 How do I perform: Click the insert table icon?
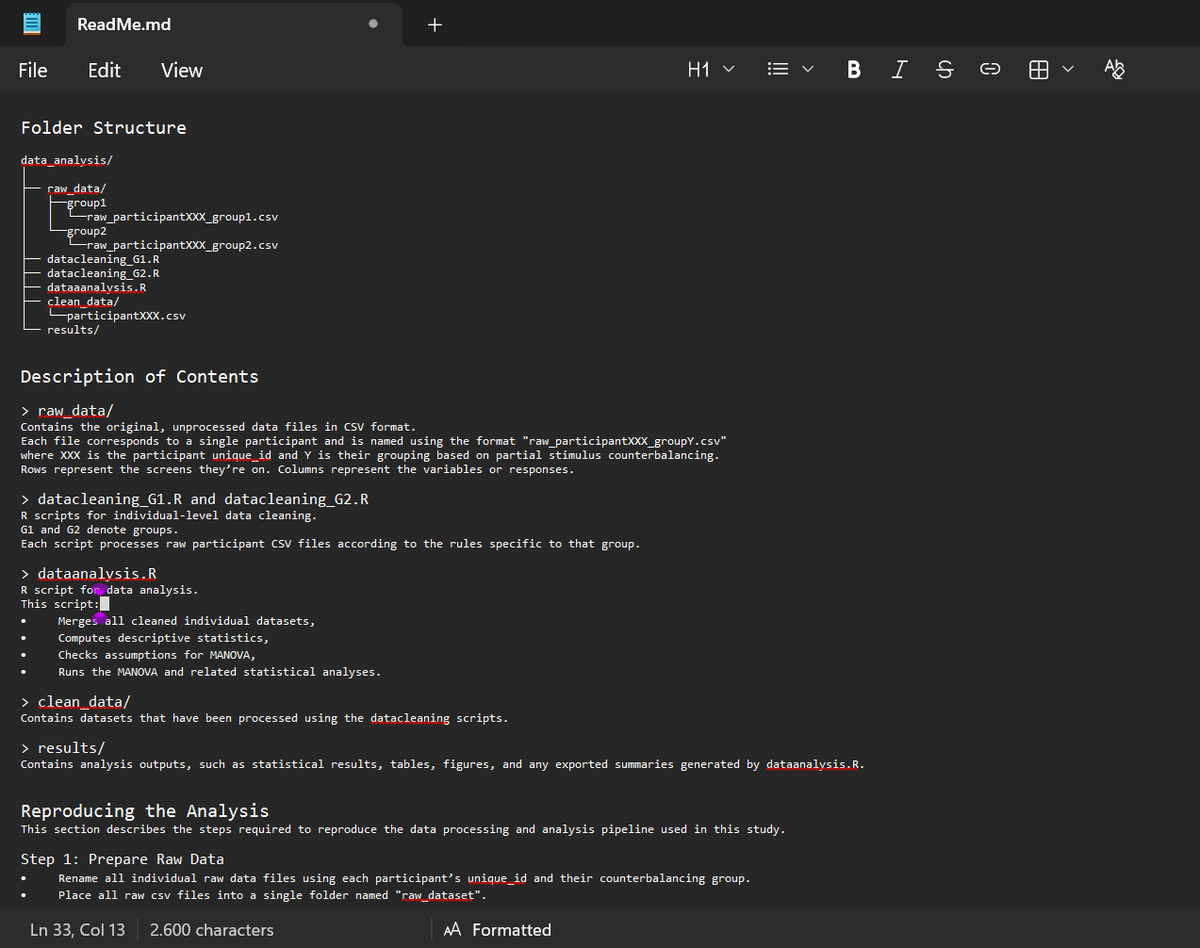point(1039,69)
